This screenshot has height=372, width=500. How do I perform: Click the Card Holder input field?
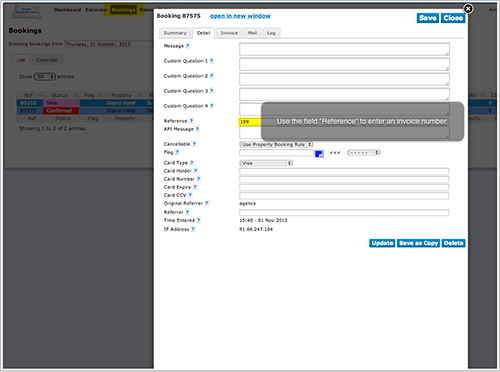[x=344, y=172]
